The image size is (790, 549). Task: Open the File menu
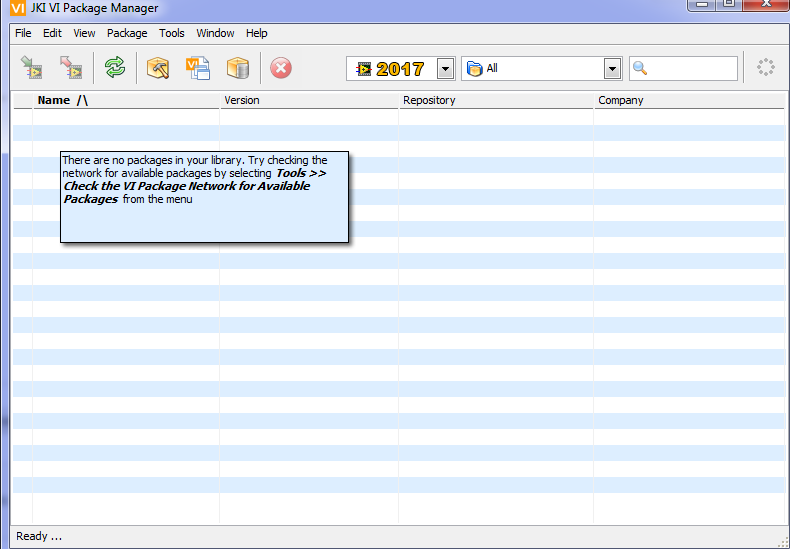(x=23, y=33)
